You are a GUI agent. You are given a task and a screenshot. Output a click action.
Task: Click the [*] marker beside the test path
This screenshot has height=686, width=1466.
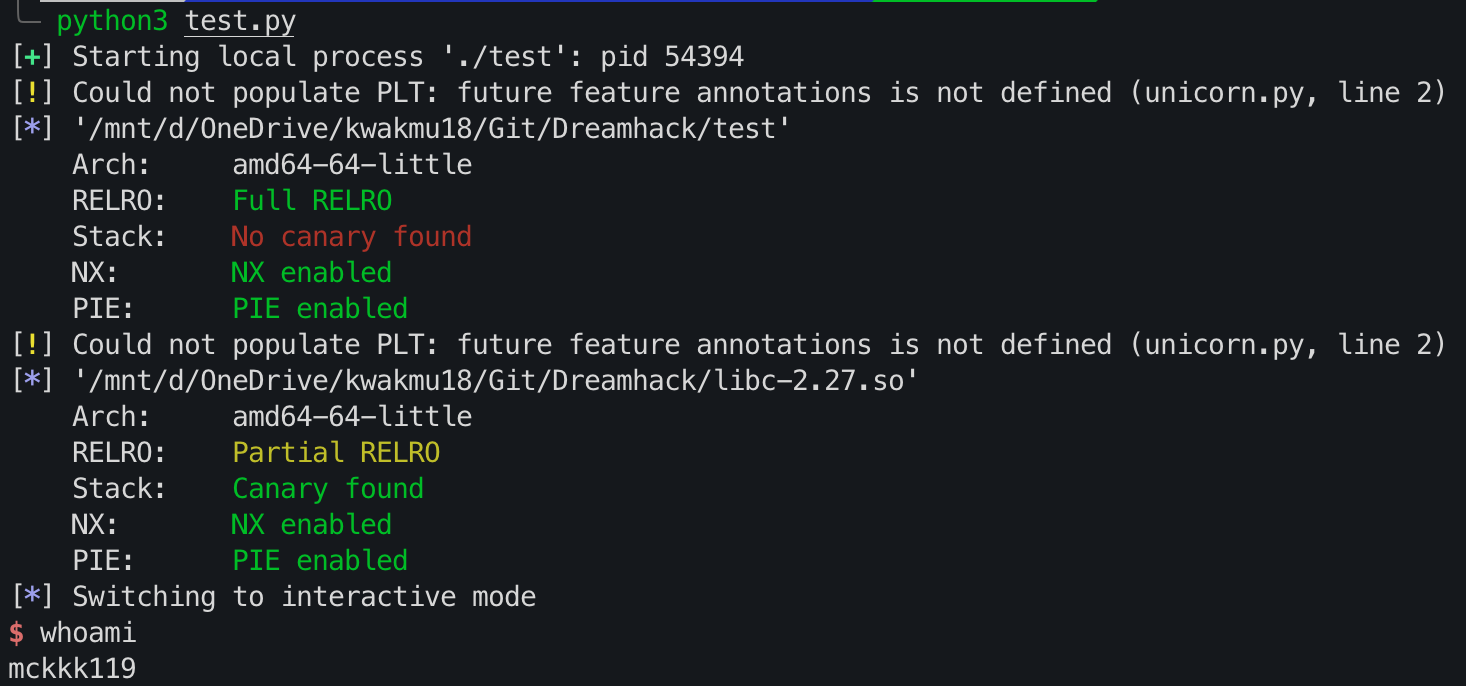pos(32,128)
